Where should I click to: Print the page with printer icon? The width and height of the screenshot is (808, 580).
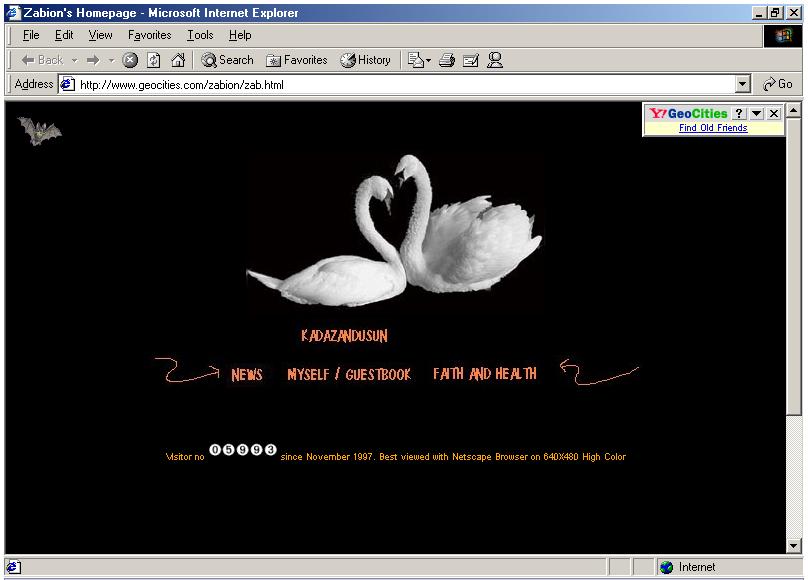pyautogui.click(x=447, y=60)
